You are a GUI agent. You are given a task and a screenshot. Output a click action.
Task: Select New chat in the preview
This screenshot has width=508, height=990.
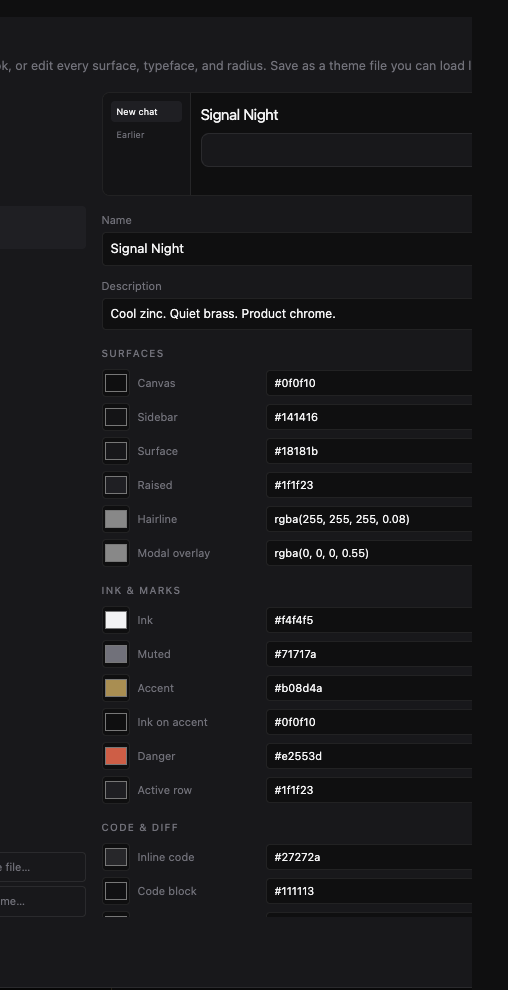[x=146, y=112]
